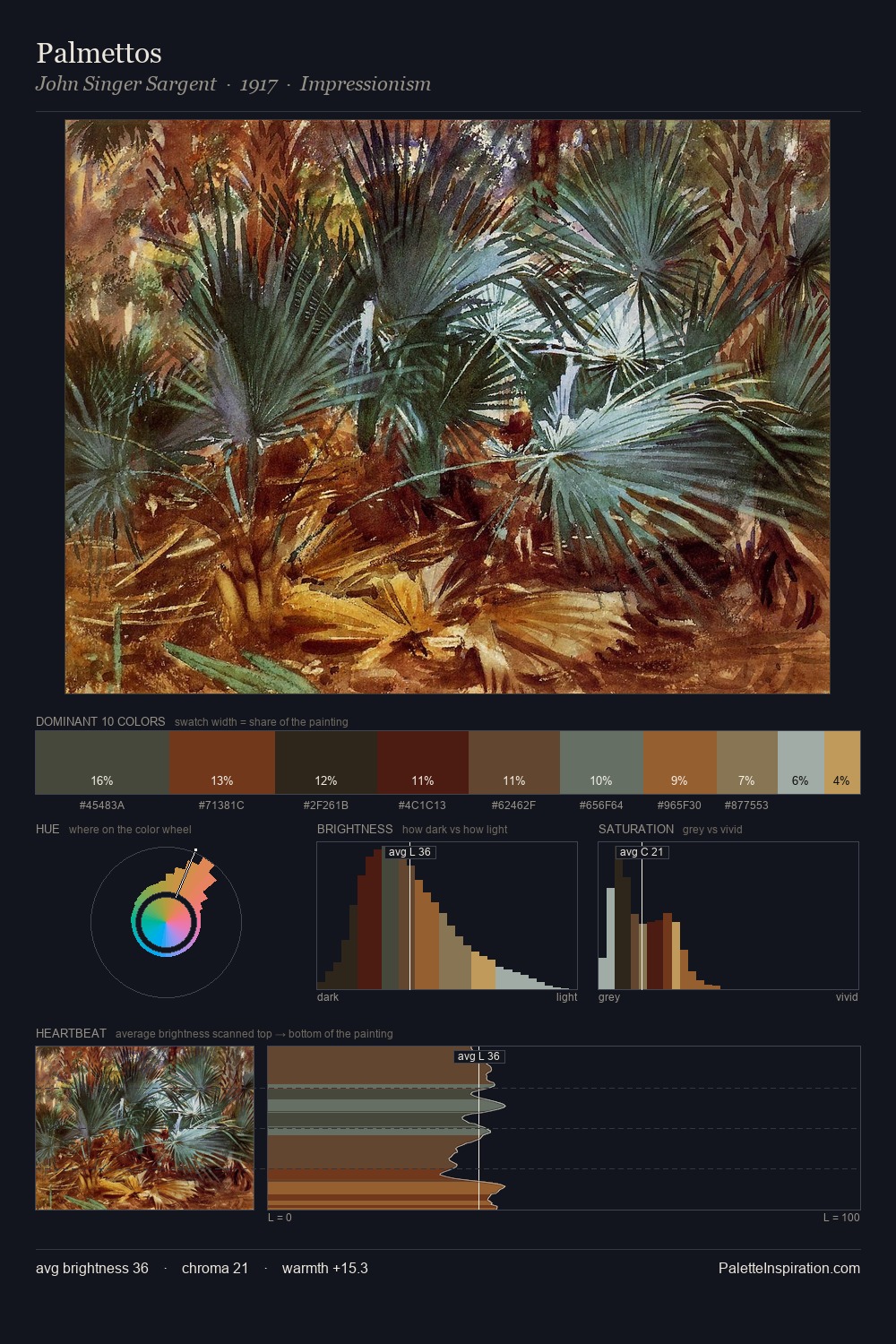Click the heartbeat brightness scan chart

(564, 1128)
